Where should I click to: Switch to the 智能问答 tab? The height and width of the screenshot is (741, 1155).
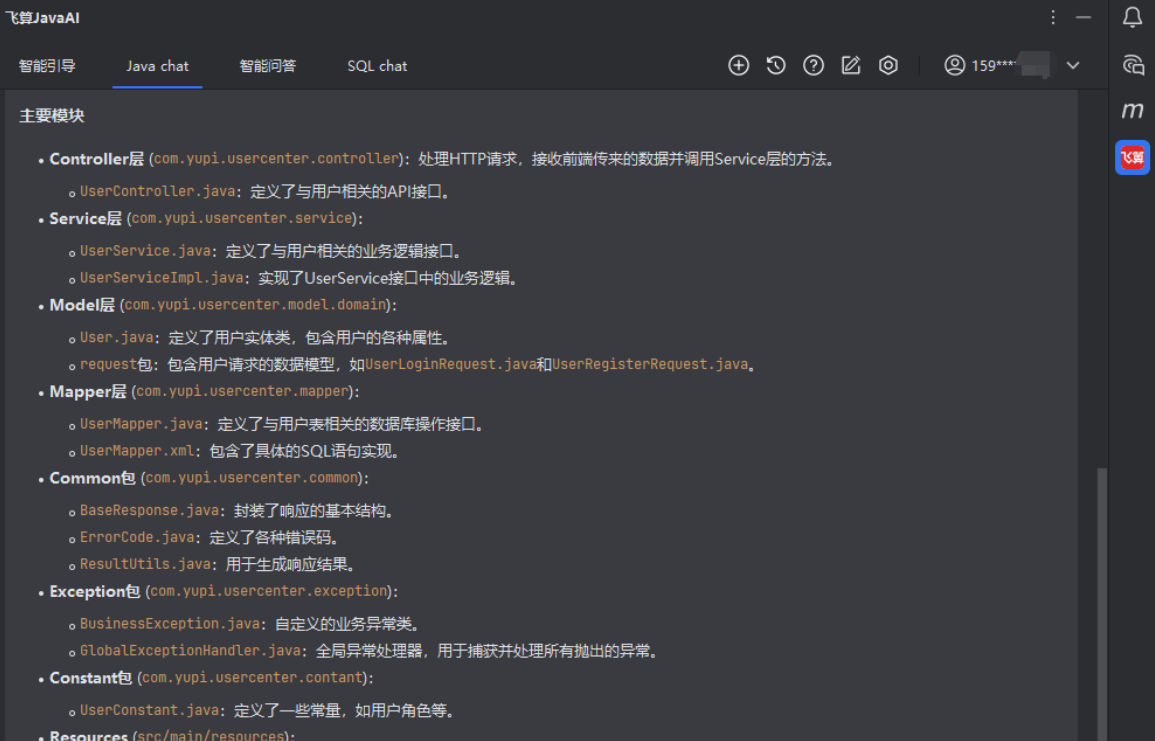click(267, 66)
